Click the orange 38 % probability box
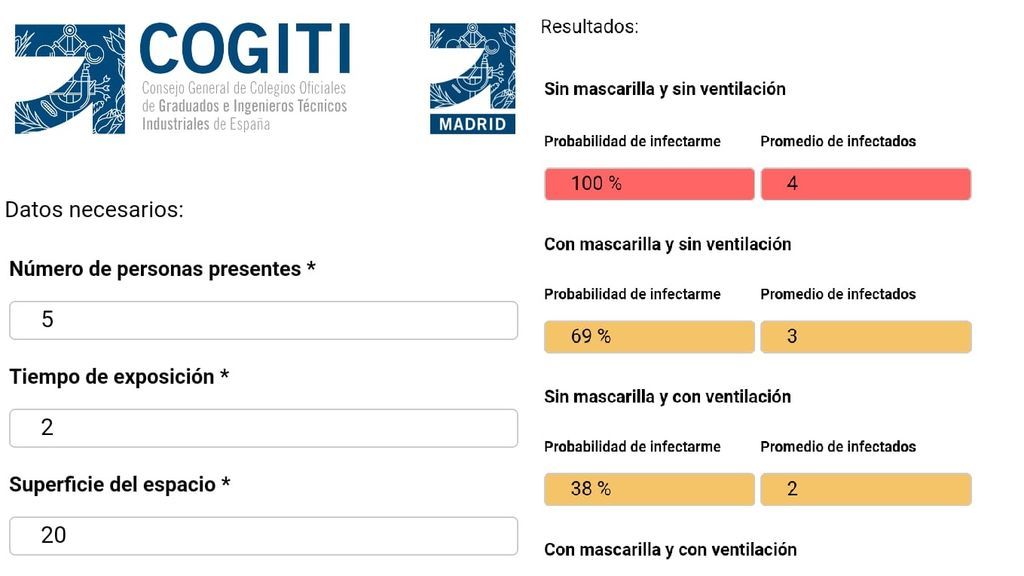The image size is (1024, 576). point(649,489)
